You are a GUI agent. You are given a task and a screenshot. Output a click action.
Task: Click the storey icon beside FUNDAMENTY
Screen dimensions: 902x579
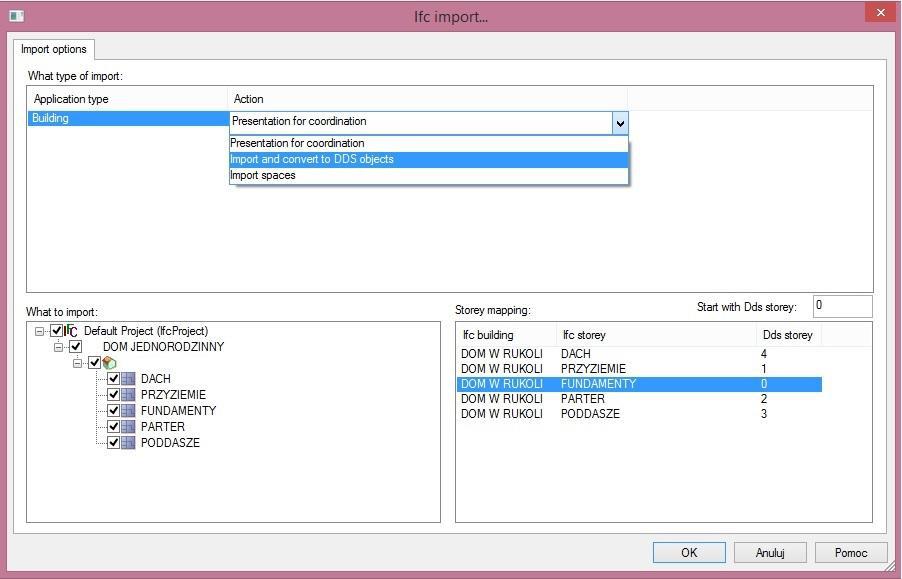click(128, 411)
